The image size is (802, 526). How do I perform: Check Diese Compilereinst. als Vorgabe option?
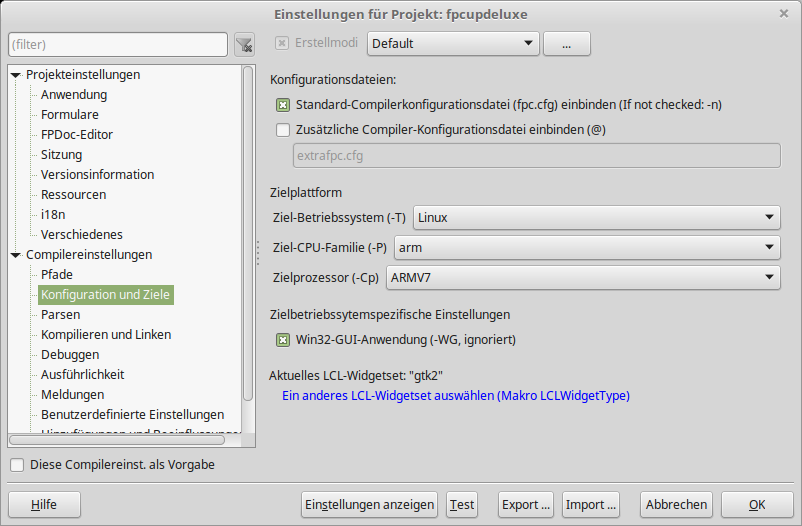click(17, 465)
